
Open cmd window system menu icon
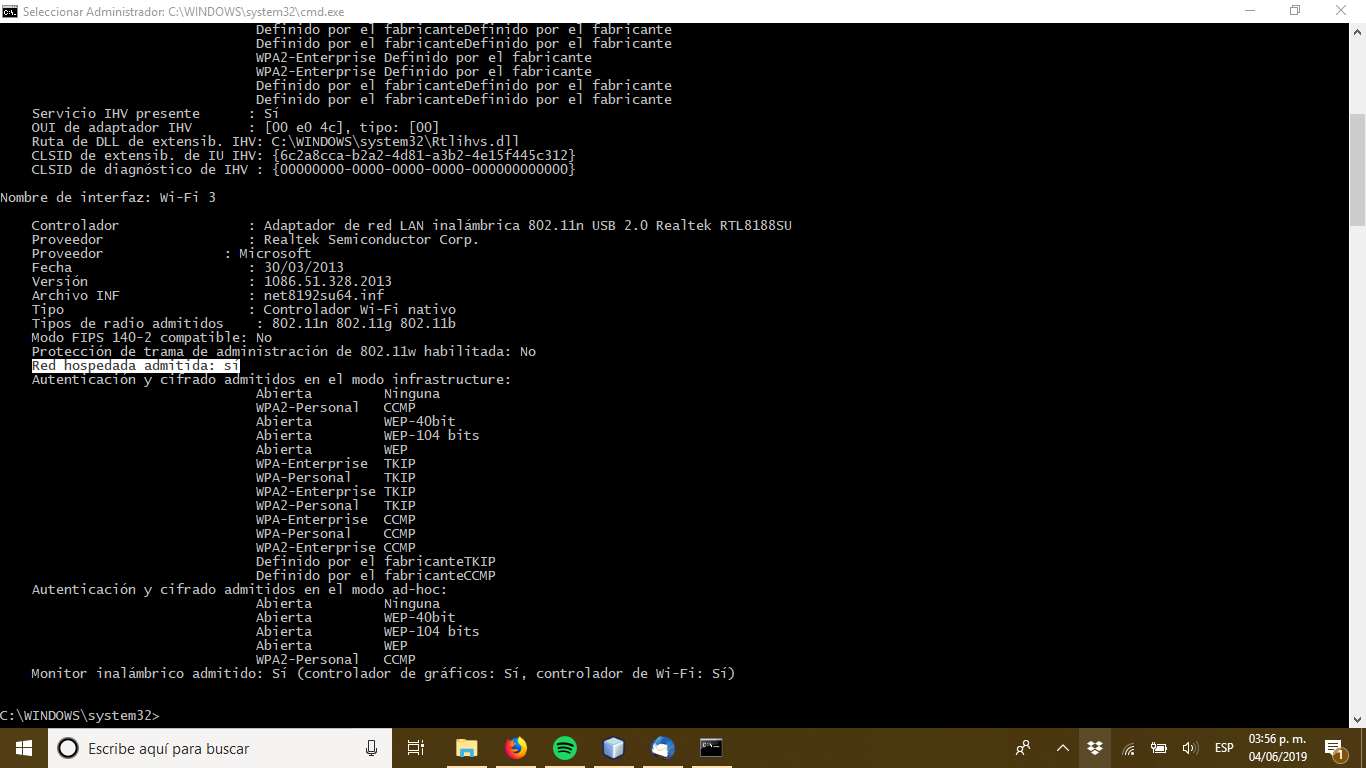point(10,11)
